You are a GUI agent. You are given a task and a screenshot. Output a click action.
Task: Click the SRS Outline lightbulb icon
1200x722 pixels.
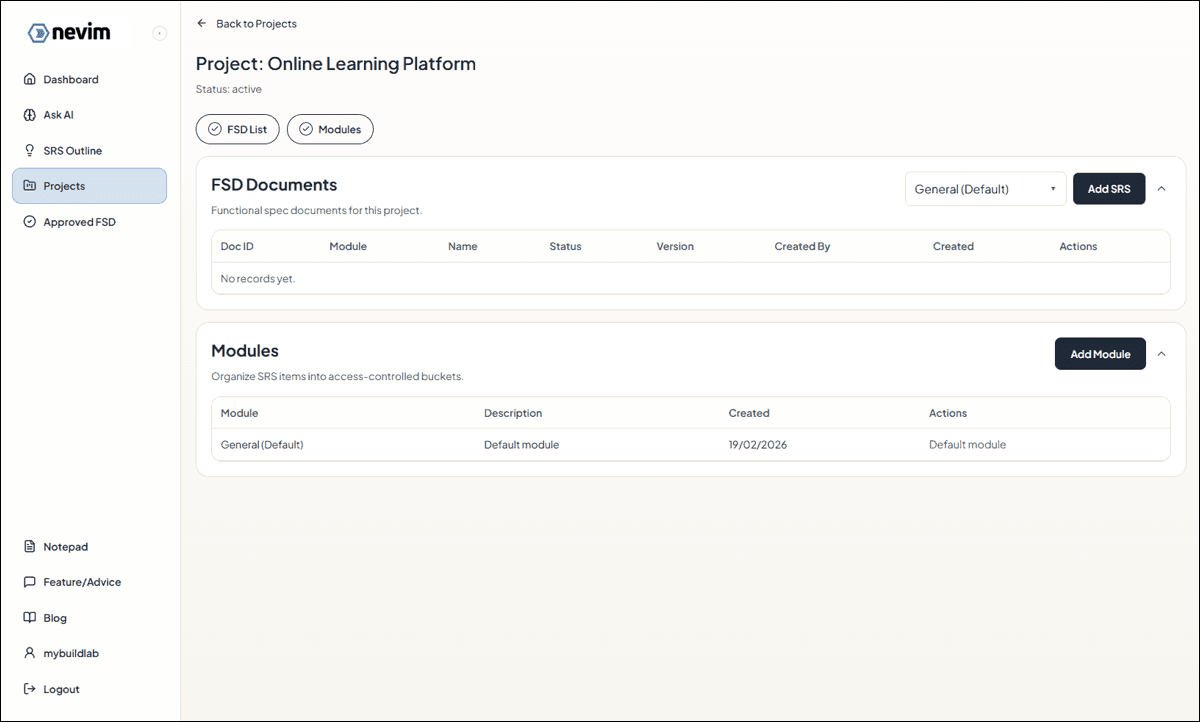tap(29, 150)
